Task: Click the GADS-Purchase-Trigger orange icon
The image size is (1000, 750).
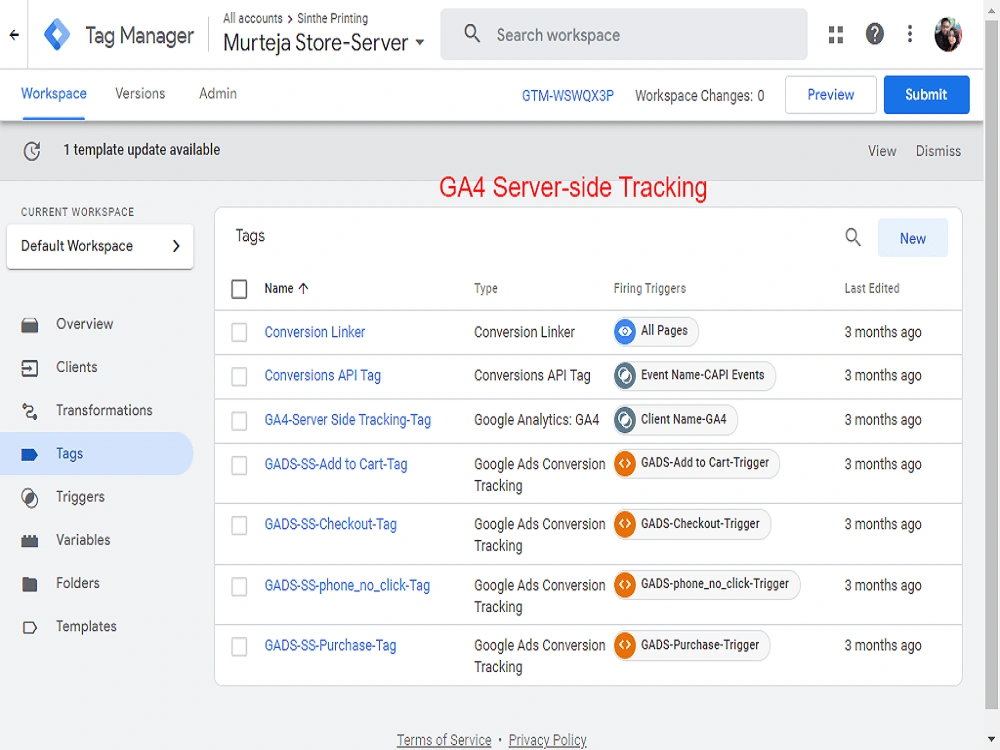Action: click(625, 645)
